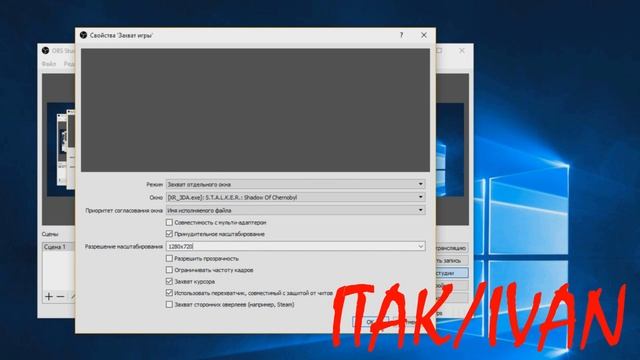Image resolution: width=640 pixels, height=360 pixels.
Task: Click the OBS logo in properties title bar
Action: coord(83,35)
